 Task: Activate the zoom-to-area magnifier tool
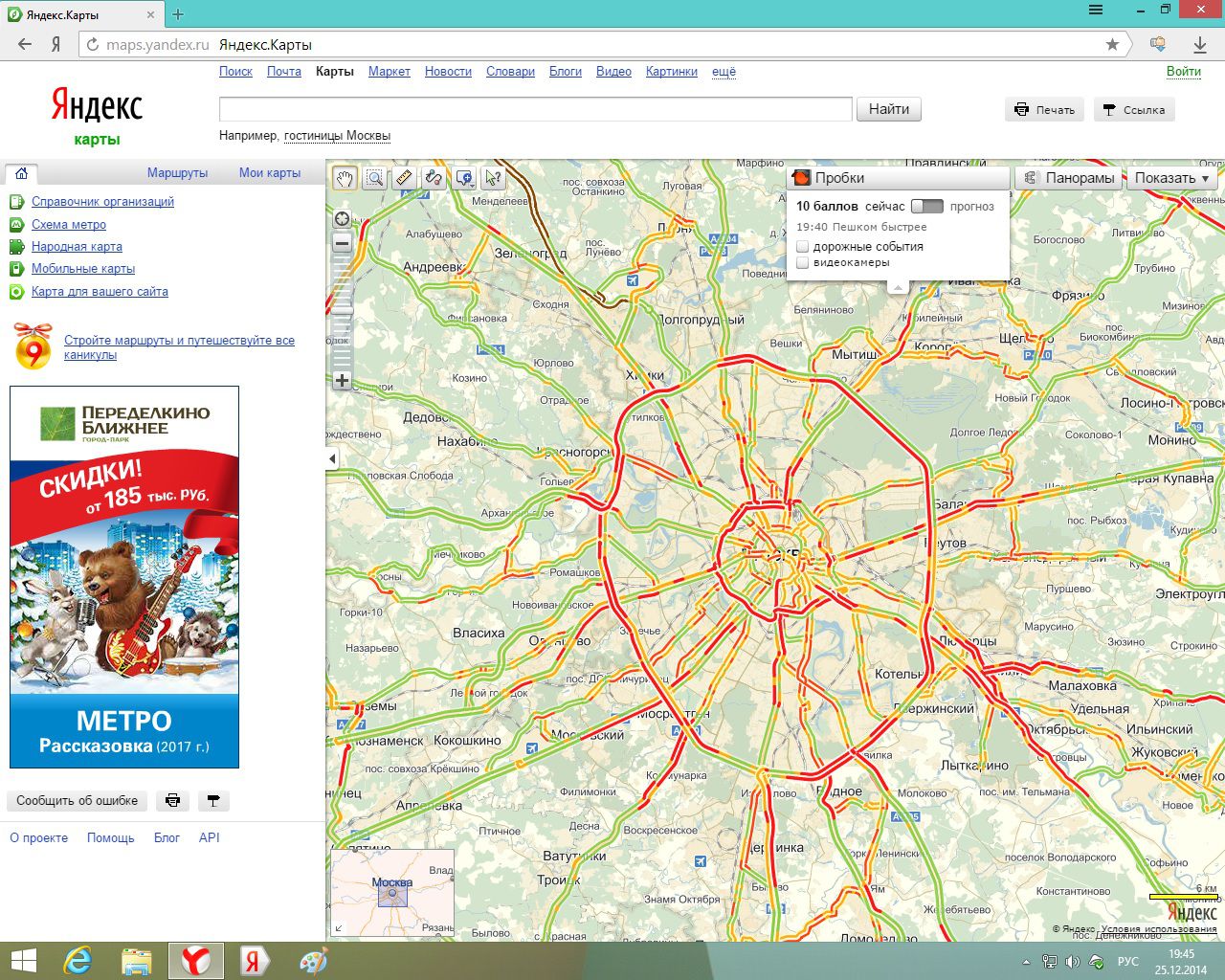[374, 177]
